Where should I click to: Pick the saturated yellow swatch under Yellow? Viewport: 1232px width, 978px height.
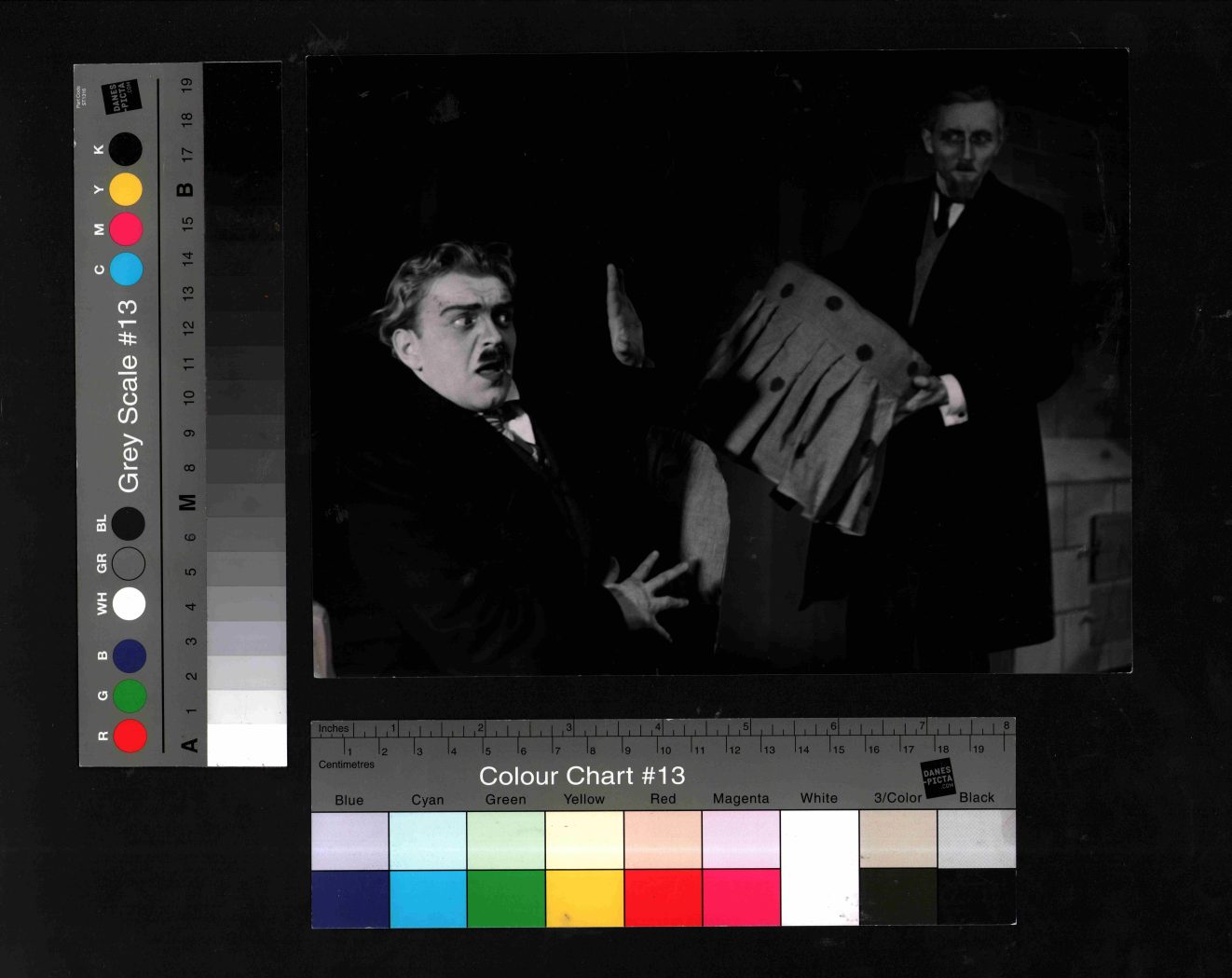[584, 899]
